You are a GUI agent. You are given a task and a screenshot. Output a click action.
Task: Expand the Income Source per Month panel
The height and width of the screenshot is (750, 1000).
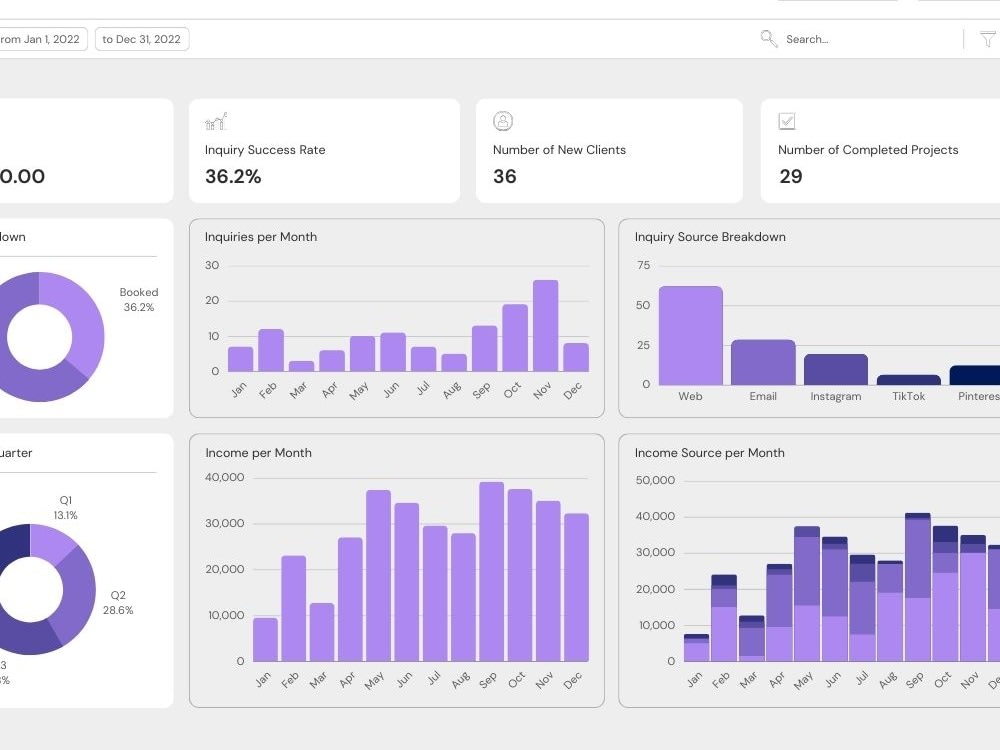point(709,453)
